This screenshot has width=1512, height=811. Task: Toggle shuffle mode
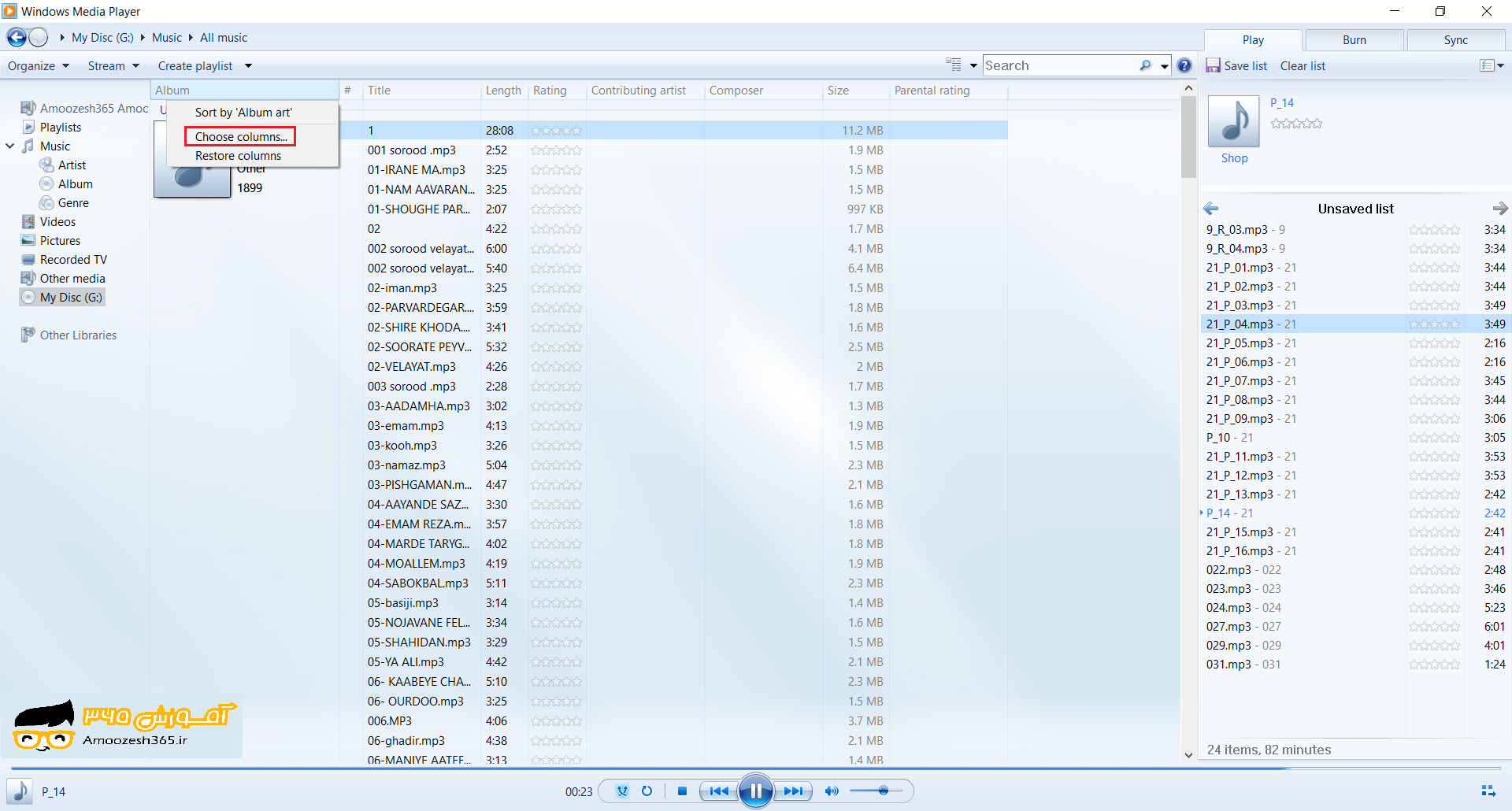point(623,791)
